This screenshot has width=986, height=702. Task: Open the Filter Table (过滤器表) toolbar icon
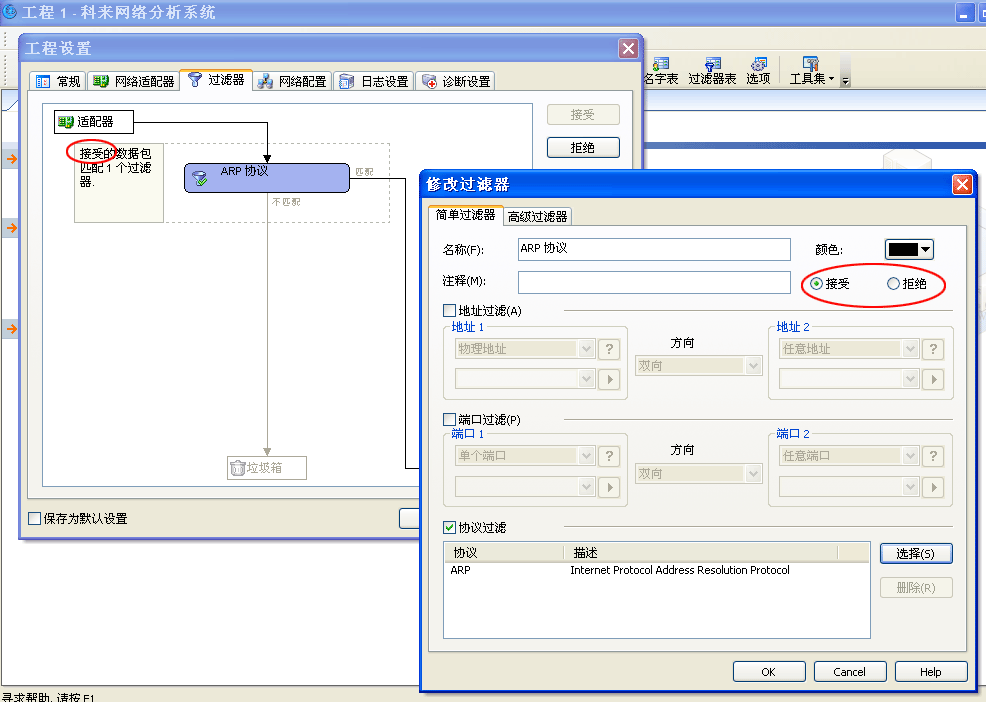coord(712,70)
